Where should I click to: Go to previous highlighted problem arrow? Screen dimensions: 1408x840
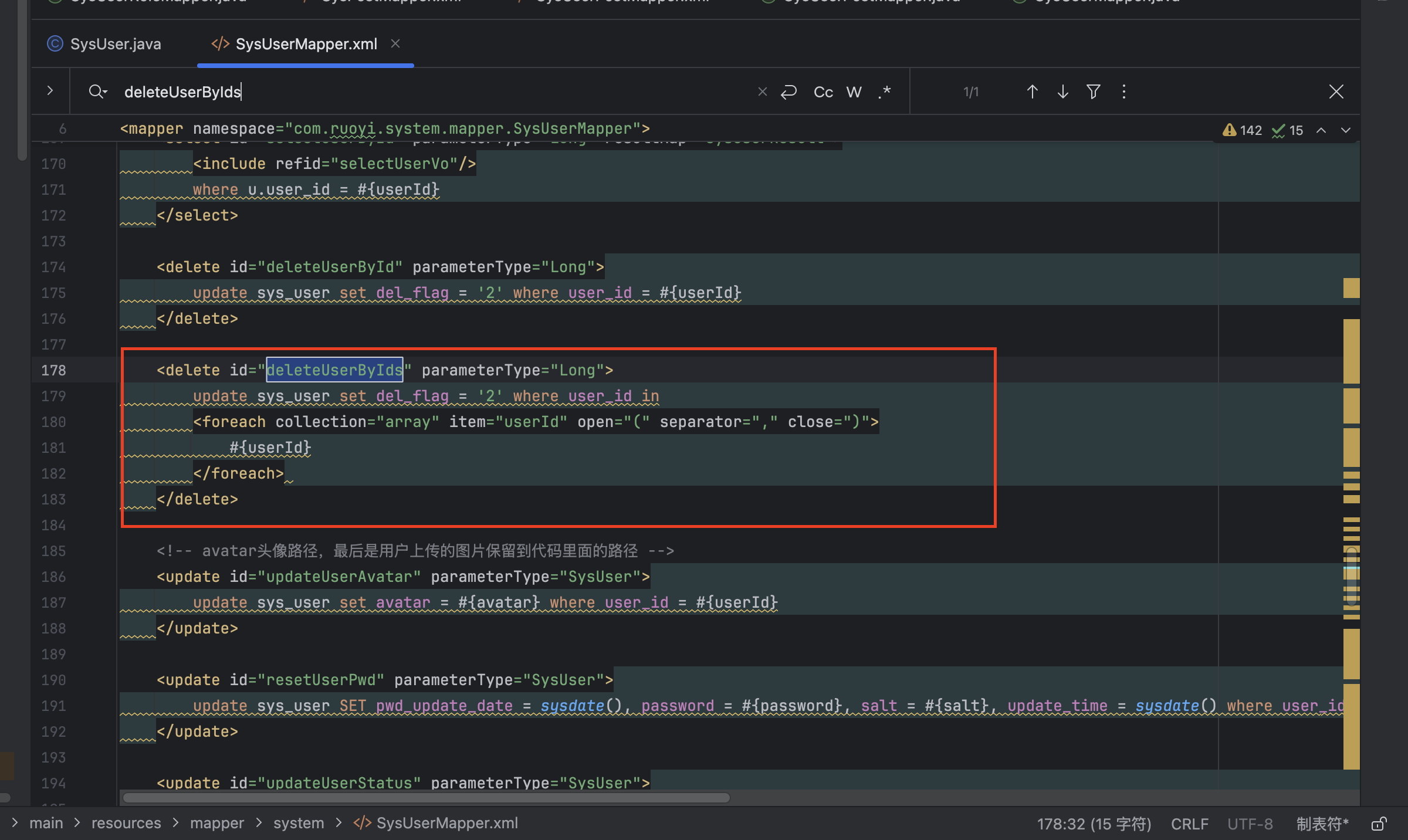(1321, 130)
